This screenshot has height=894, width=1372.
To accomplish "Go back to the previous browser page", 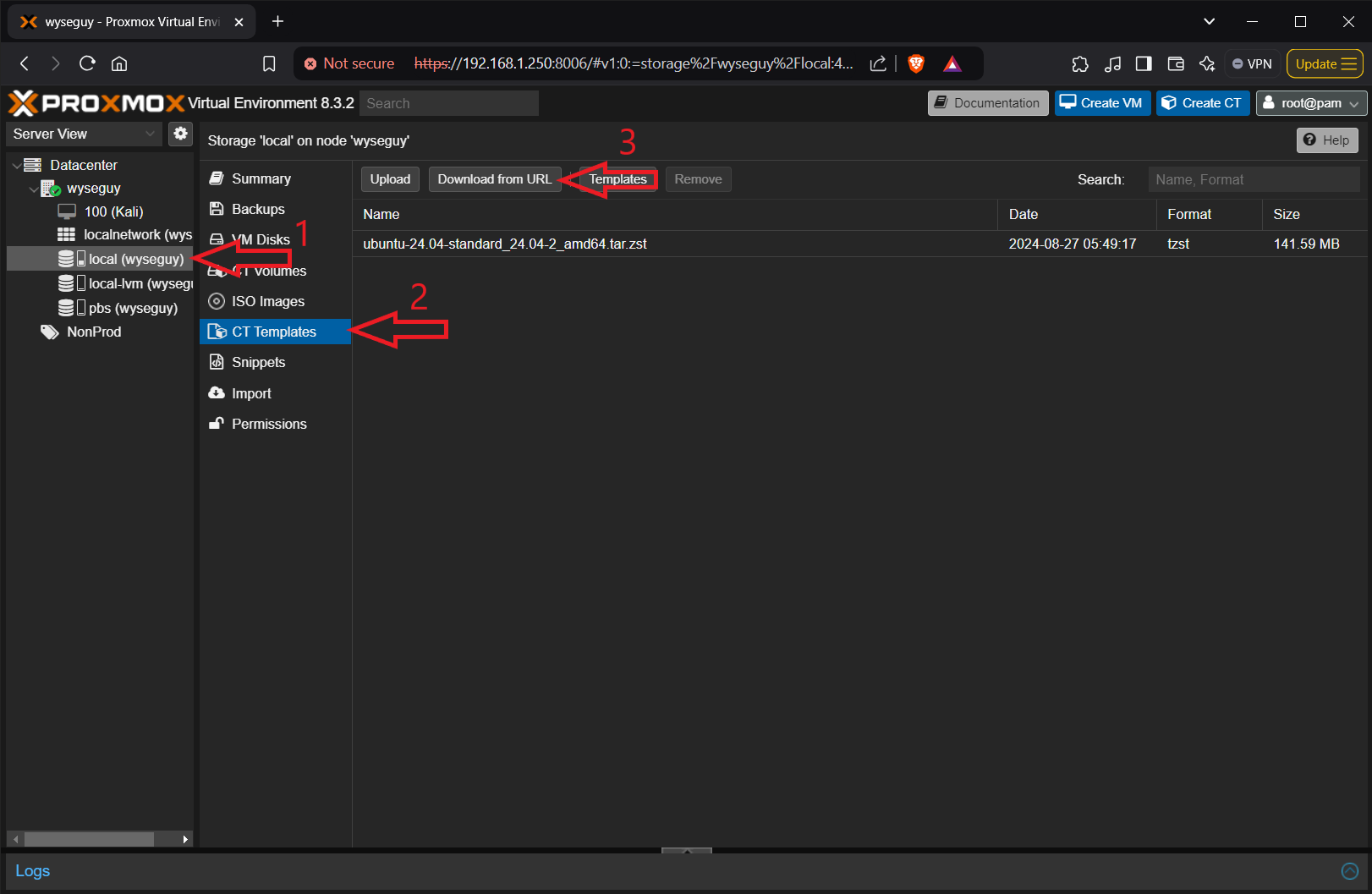I will [x=25, y=63].
